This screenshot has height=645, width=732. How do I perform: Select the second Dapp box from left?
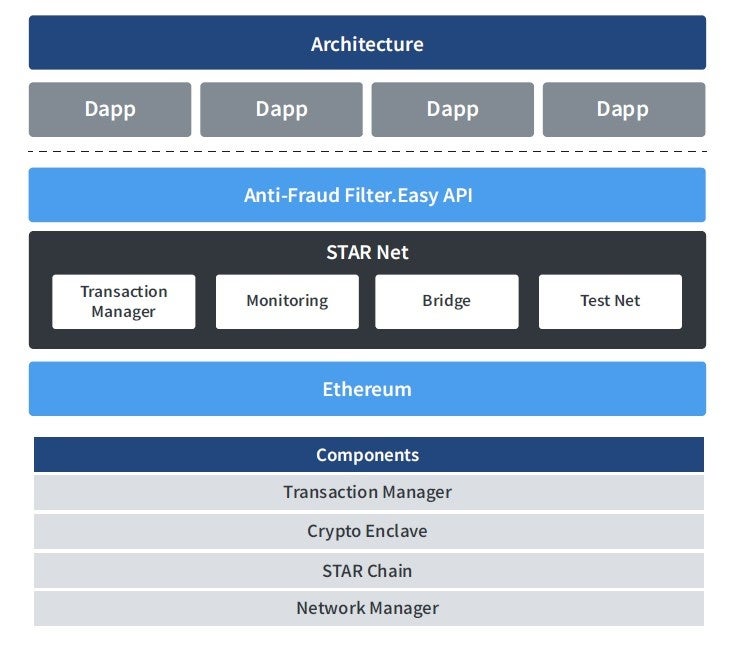coord(282,110)
